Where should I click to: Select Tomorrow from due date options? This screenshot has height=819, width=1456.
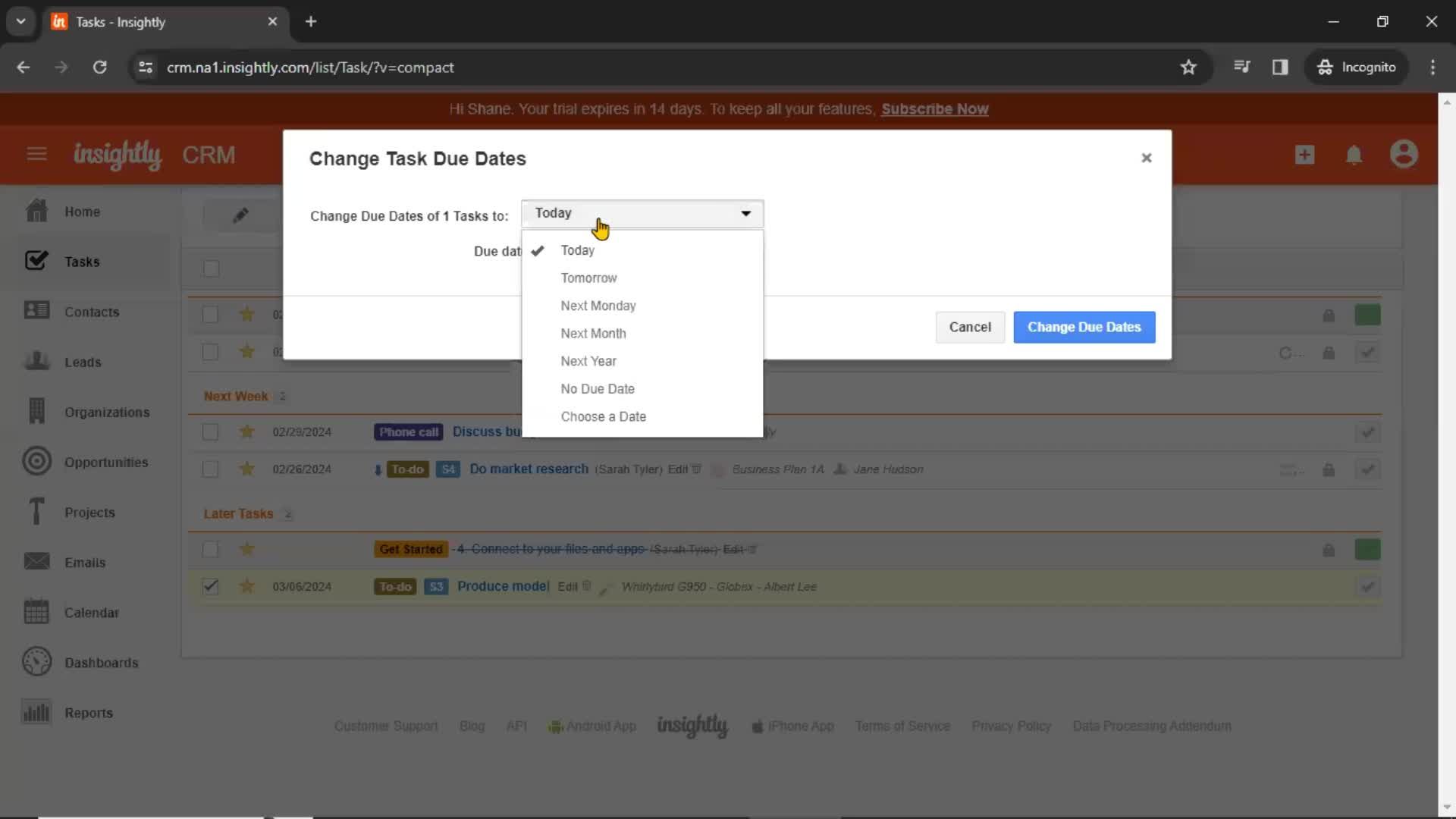(x=589, y=277)
